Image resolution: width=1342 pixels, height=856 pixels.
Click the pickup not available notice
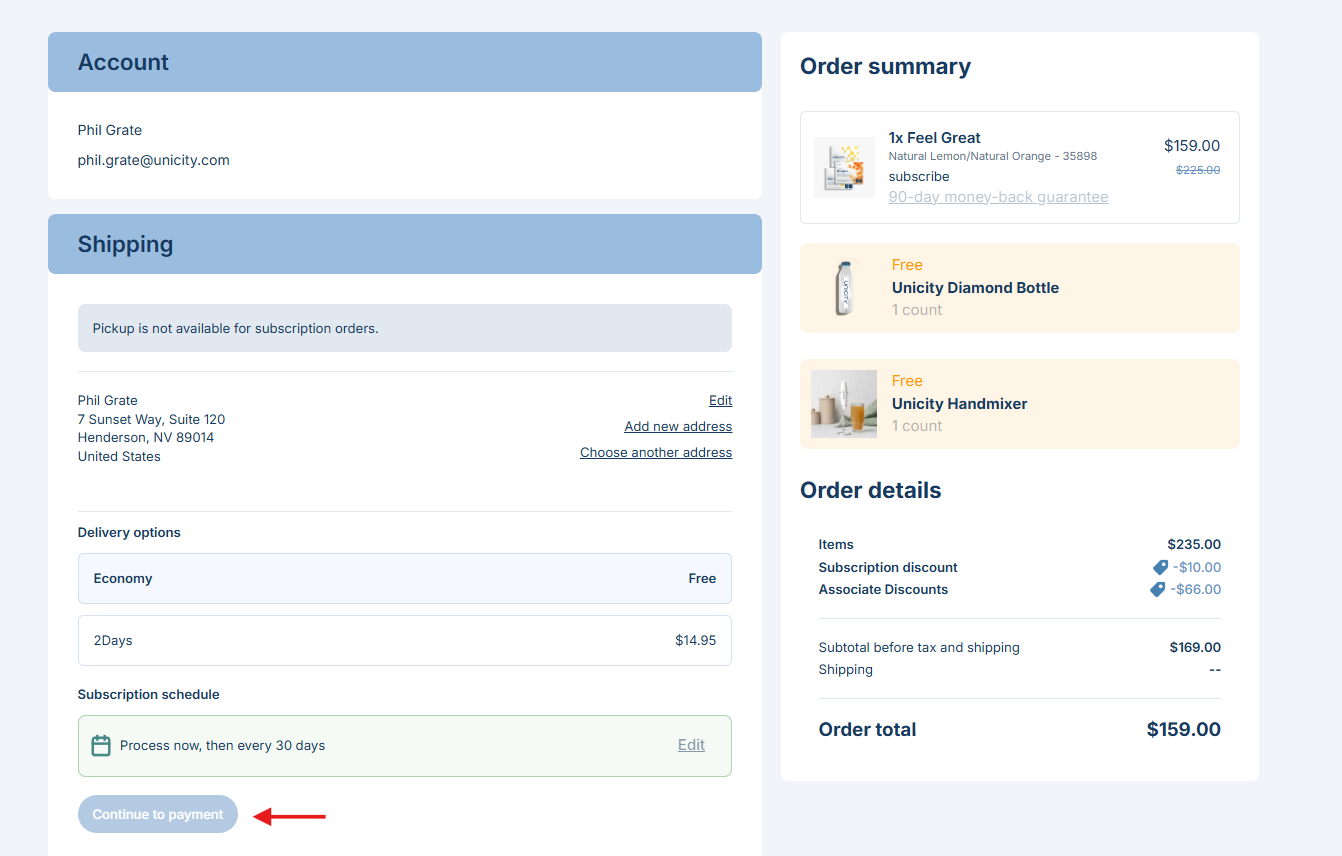point(404,328)
